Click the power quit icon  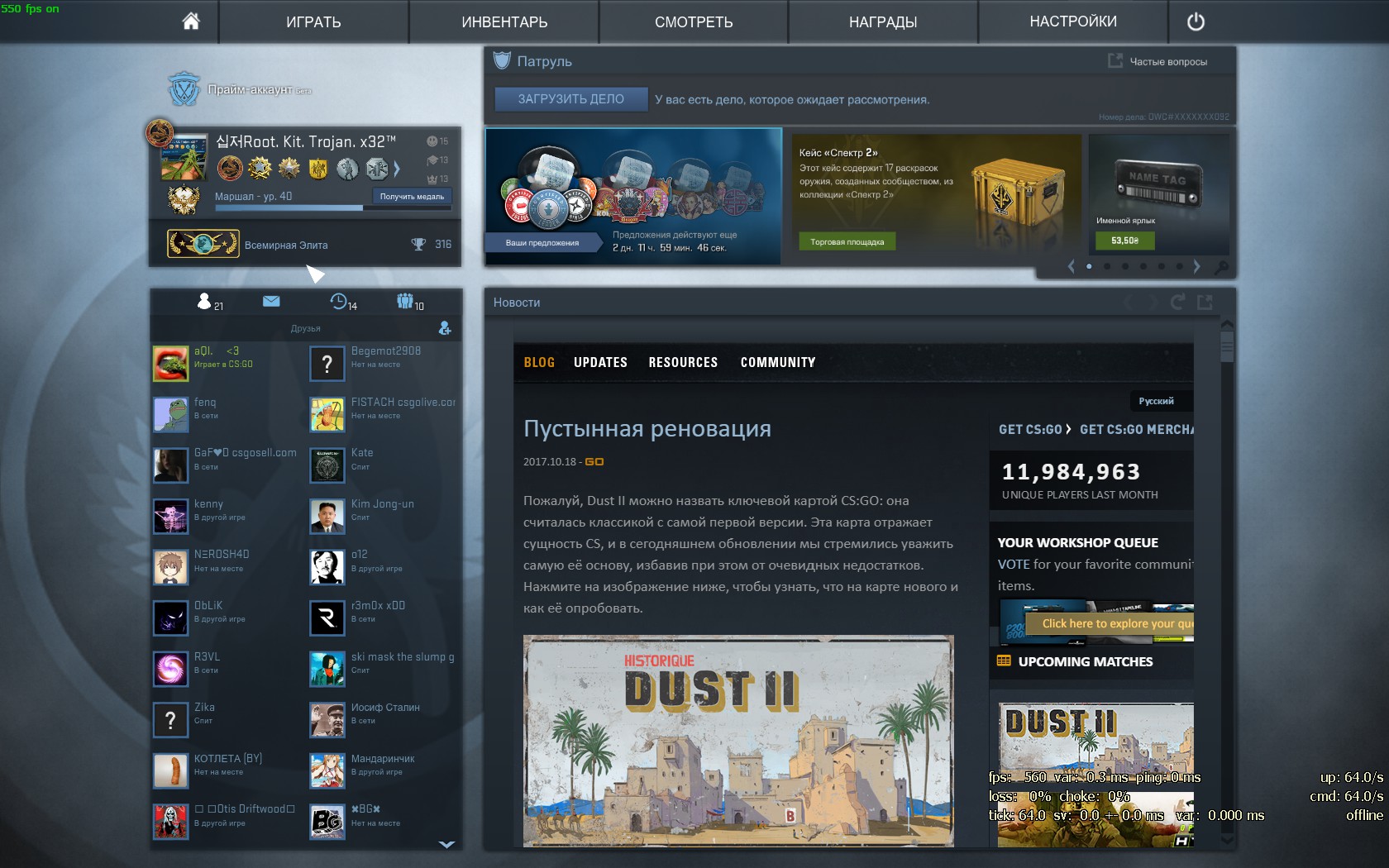click(x=1196, y=22)
